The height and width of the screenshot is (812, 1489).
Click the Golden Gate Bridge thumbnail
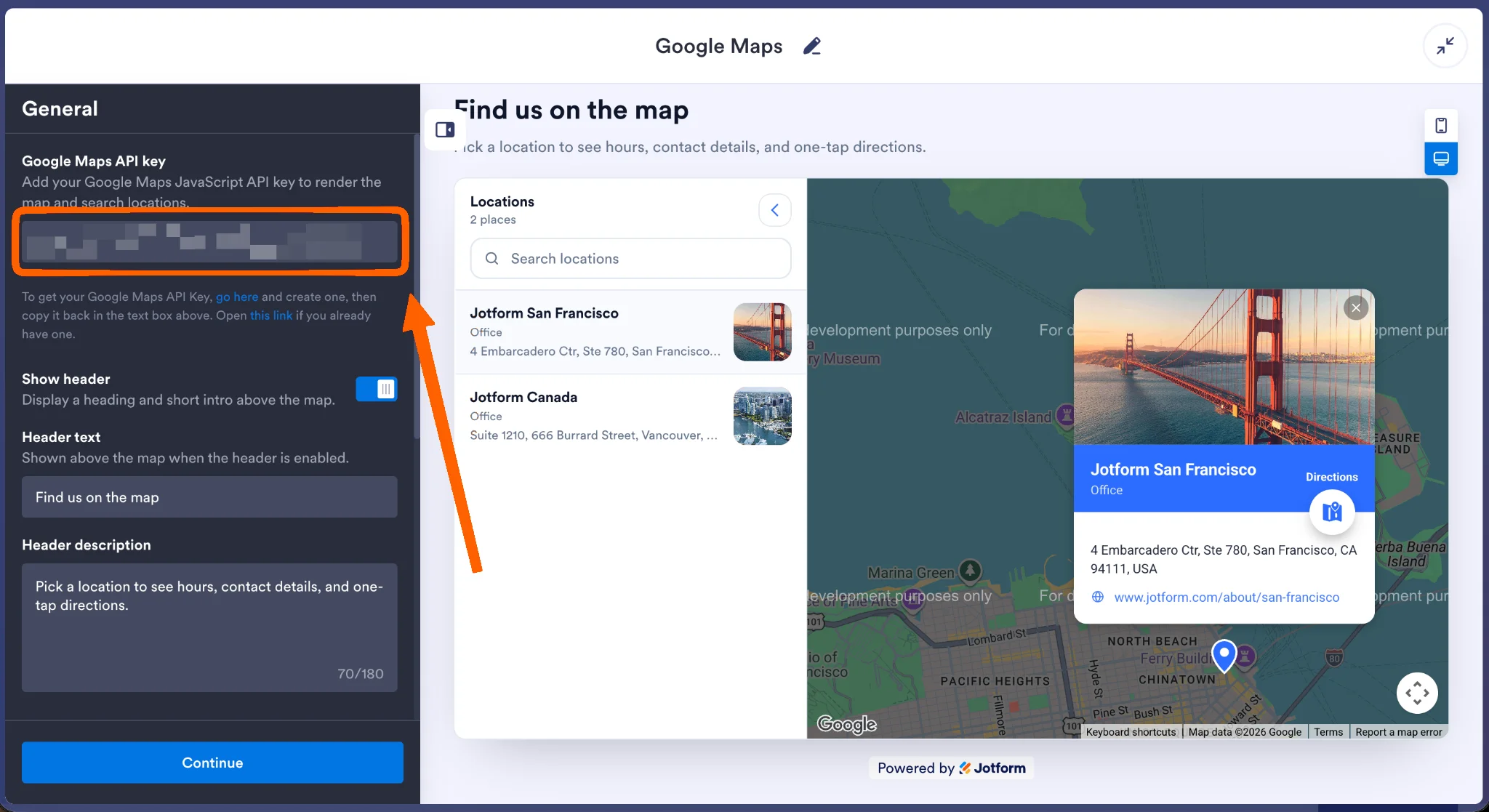763,332
